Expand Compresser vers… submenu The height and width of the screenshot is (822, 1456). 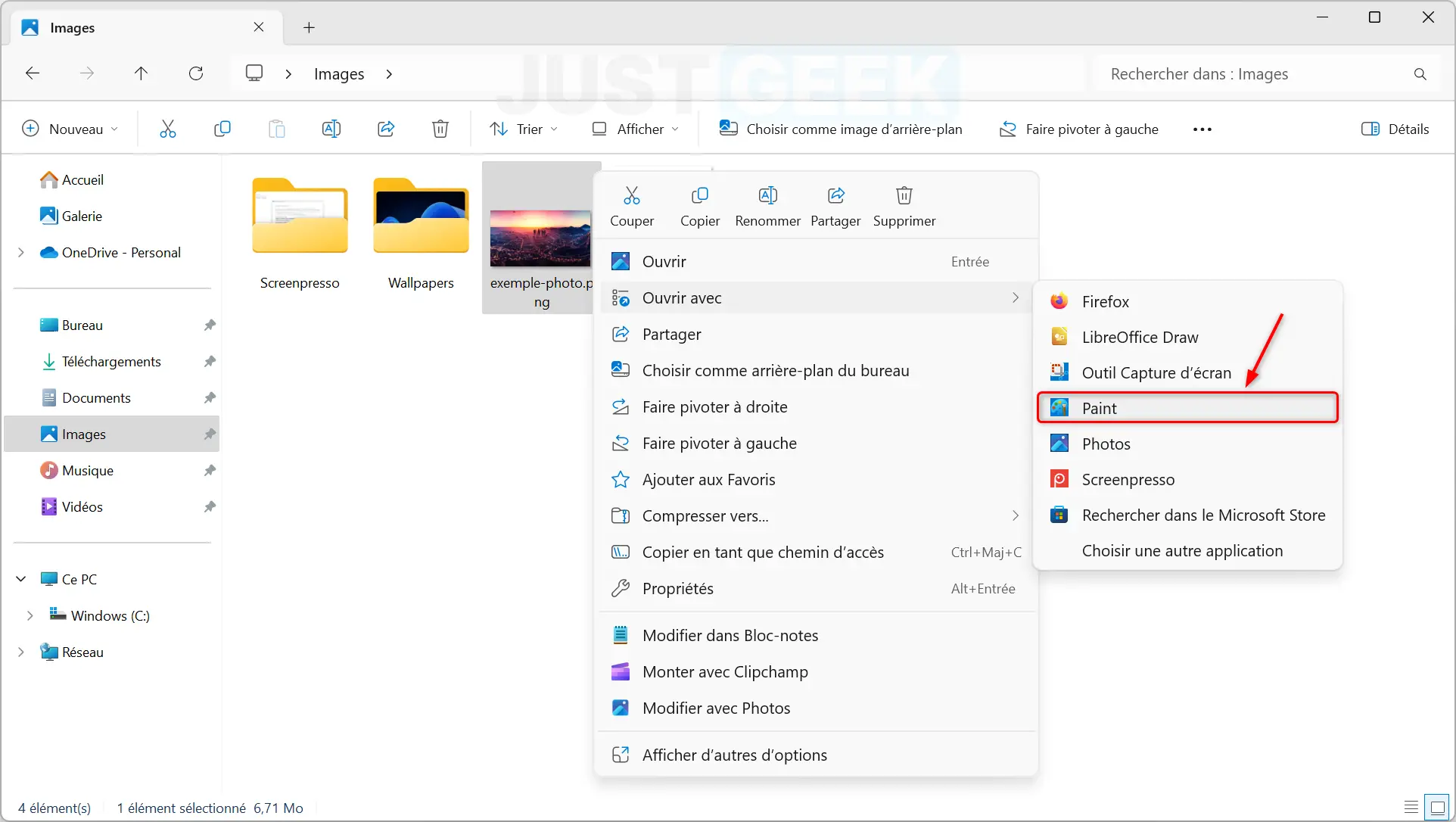click(x=817, y=515)
